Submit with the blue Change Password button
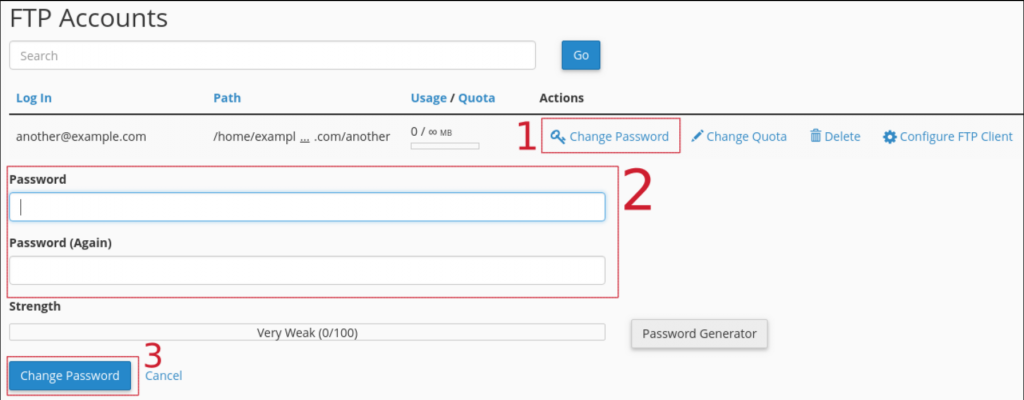Viewport: 1024px width, 400px height. coord(70,376)
